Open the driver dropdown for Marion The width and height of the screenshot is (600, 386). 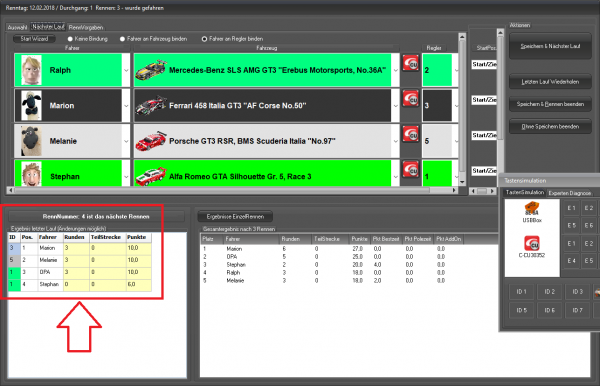[x=126, y=106]
